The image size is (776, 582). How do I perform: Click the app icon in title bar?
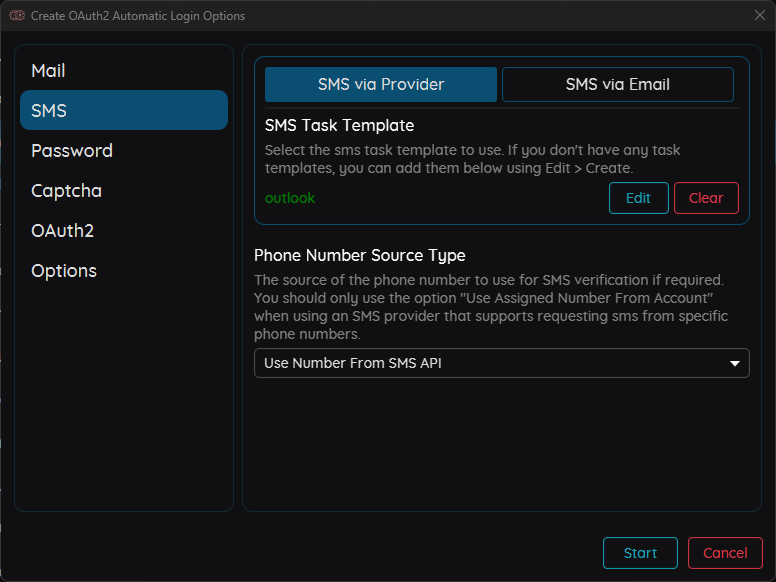pos(17,16)
